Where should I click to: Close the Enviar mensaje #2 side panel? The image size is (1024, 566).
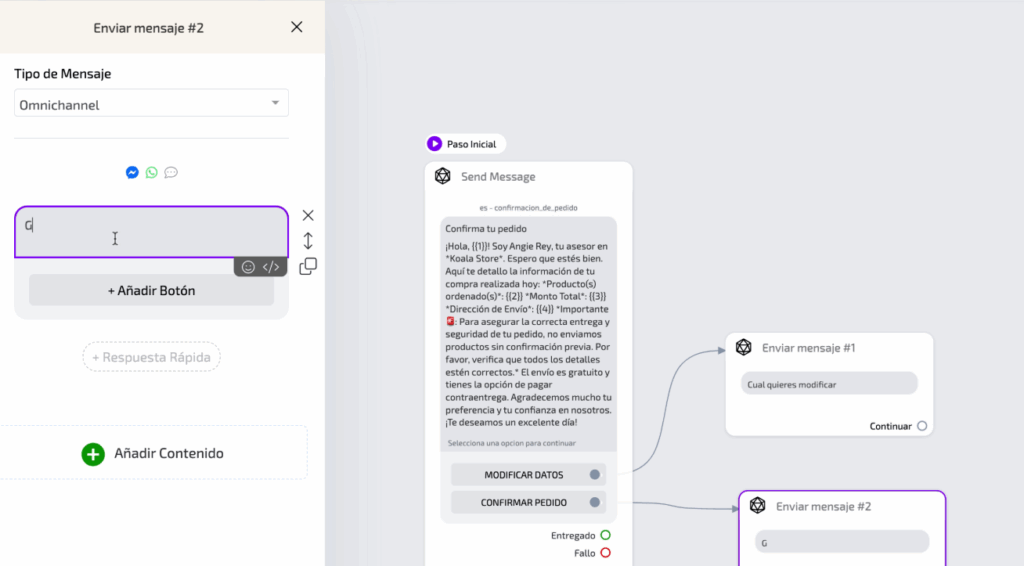[296, 27]
